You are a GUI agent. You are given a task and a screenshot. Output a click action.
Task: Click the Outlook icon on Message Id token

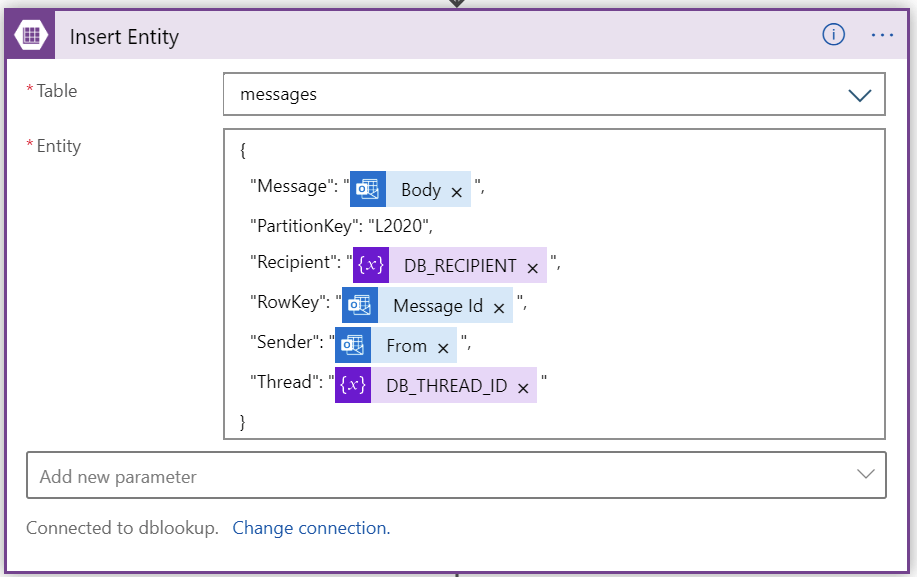[x=360, y=305]
